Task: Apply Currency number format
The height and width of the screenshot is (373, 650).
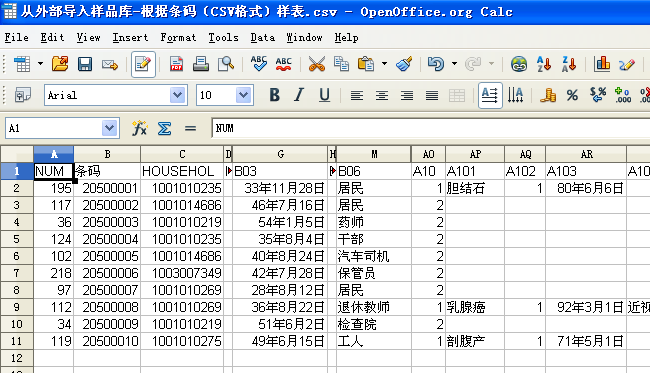Action: (x=548, y=95)
